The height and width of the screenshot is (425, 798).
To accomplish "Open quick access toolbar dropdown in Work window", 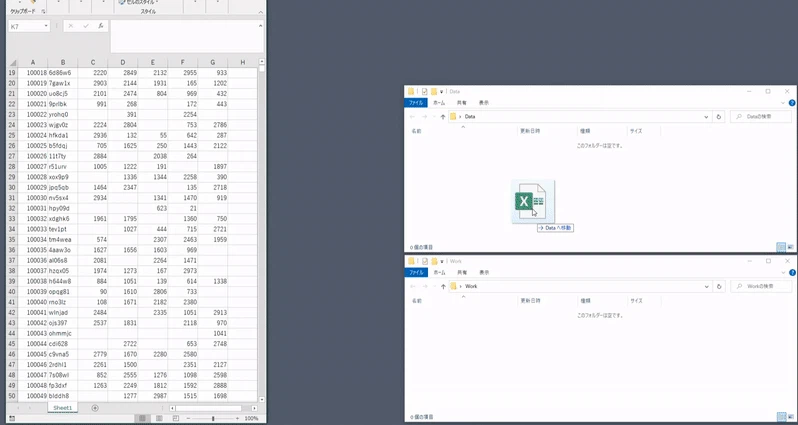I will (442, 261).
